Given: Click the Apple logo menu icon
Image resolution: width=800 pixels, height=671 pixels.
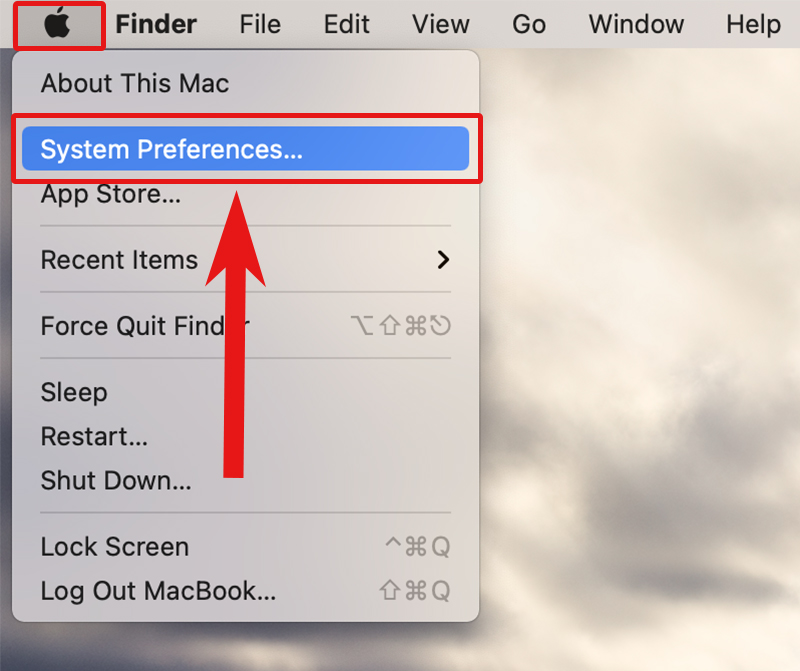Looking at the screenshot, I should tap(59, 24).
